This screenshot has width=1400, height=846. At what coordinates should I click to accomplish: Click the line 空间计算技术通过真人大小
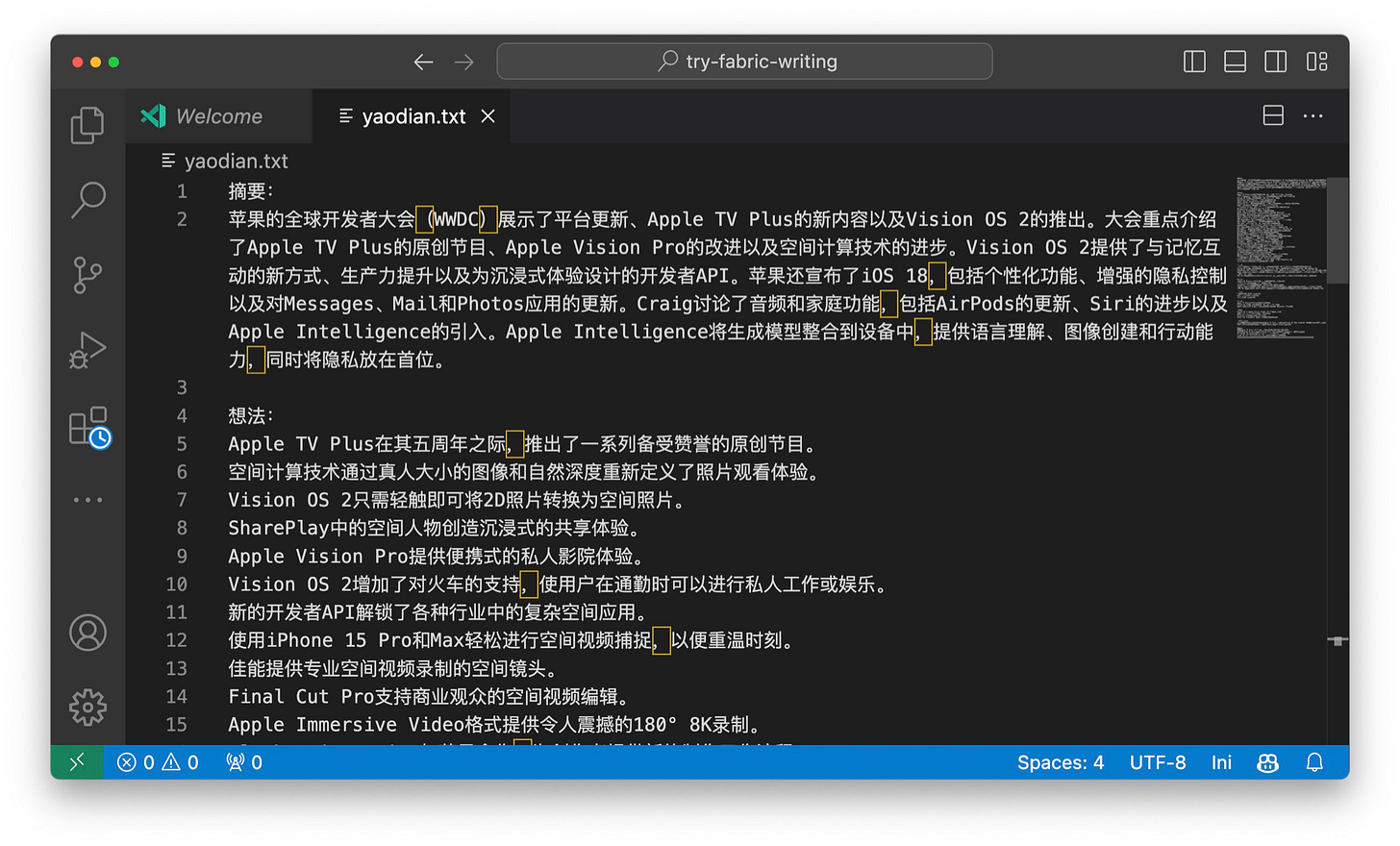[524, 472]
